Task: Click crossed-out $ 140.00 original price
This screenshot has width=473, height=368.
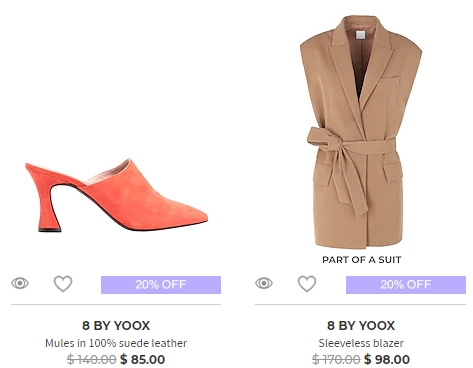Action: tap(92, 359)
